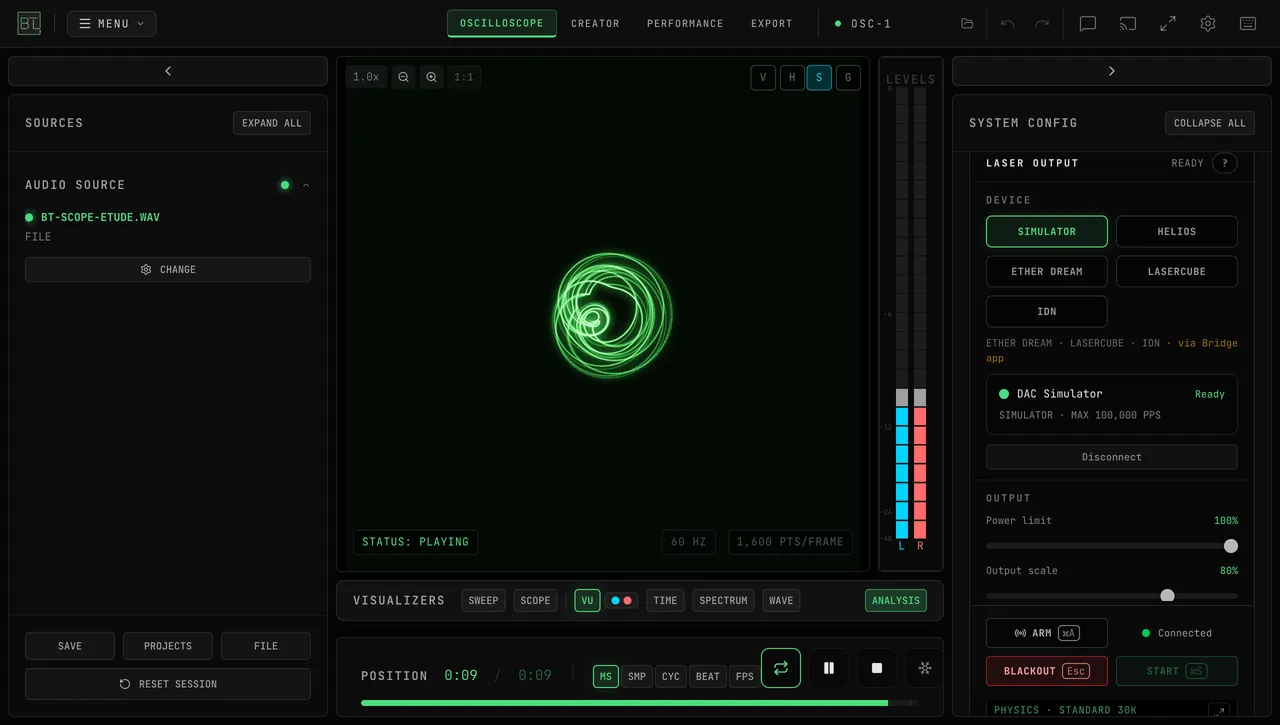Open the comment bubble icon
The width and height of the screenshot is (1280, 725).
coord(1088,24)
